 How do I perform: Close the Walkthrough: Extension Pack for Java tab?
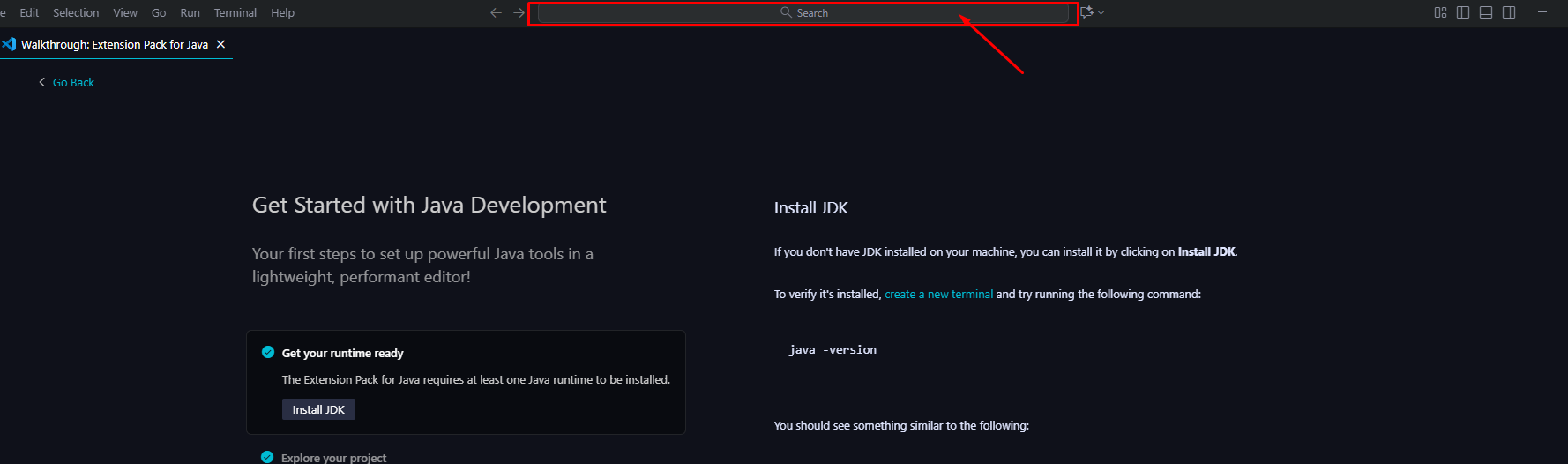point(220,44)
